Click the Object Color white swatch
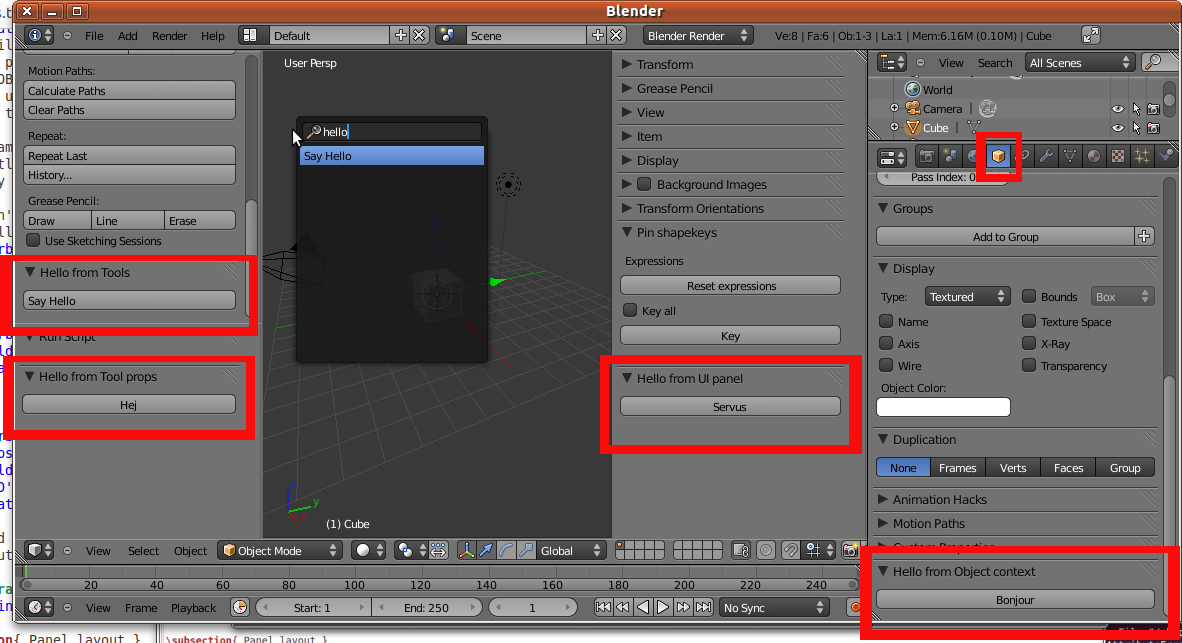1182x643 pixels. pyautogui.click(x=943, y=407)
